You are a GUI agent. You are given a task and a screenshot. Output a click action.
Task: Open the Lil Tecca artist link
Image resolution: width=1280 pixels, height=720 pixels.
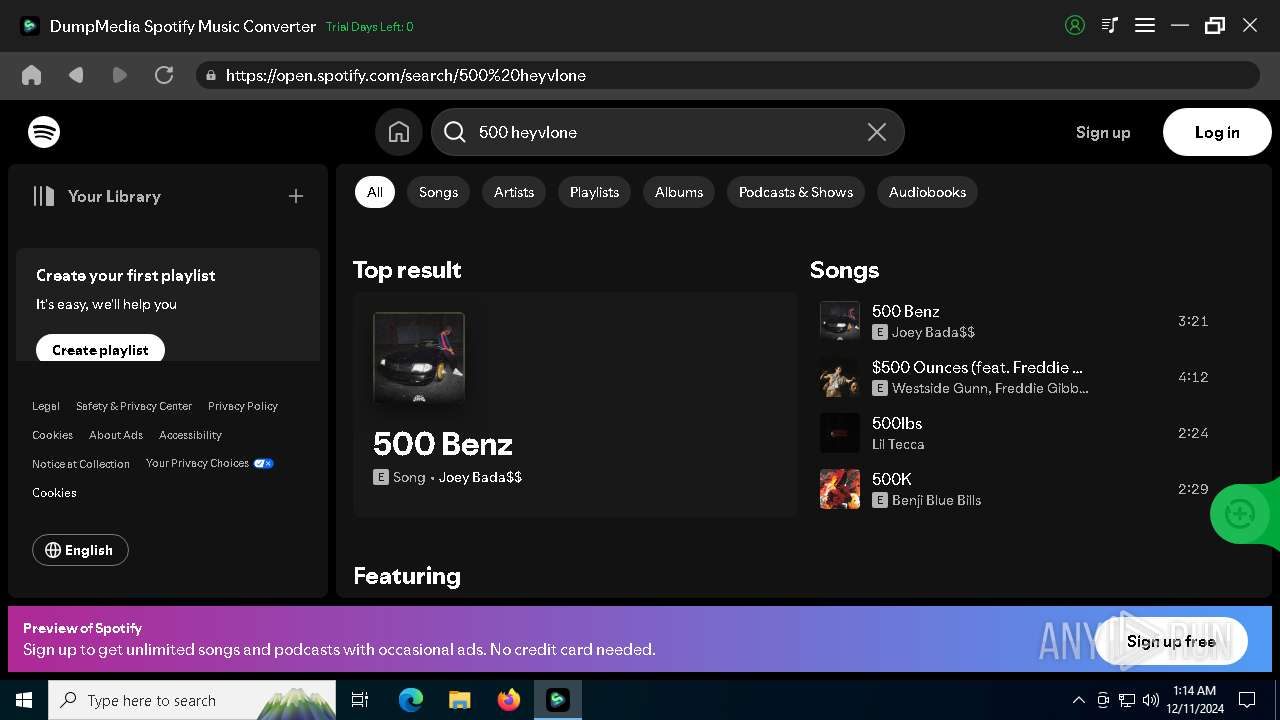click(x=898, y=444)
